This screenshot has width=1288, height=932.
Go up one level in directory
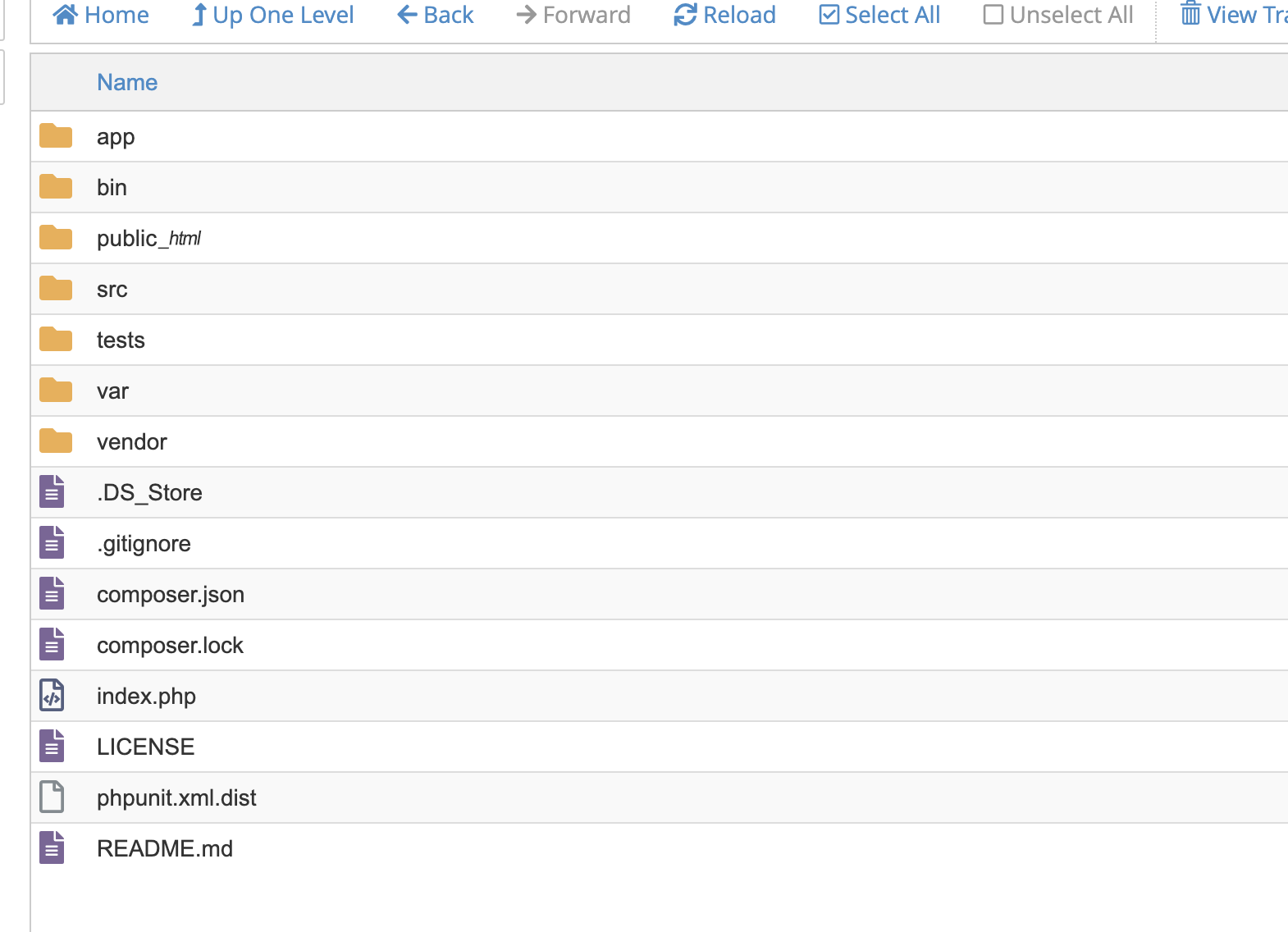pos(272,15)
